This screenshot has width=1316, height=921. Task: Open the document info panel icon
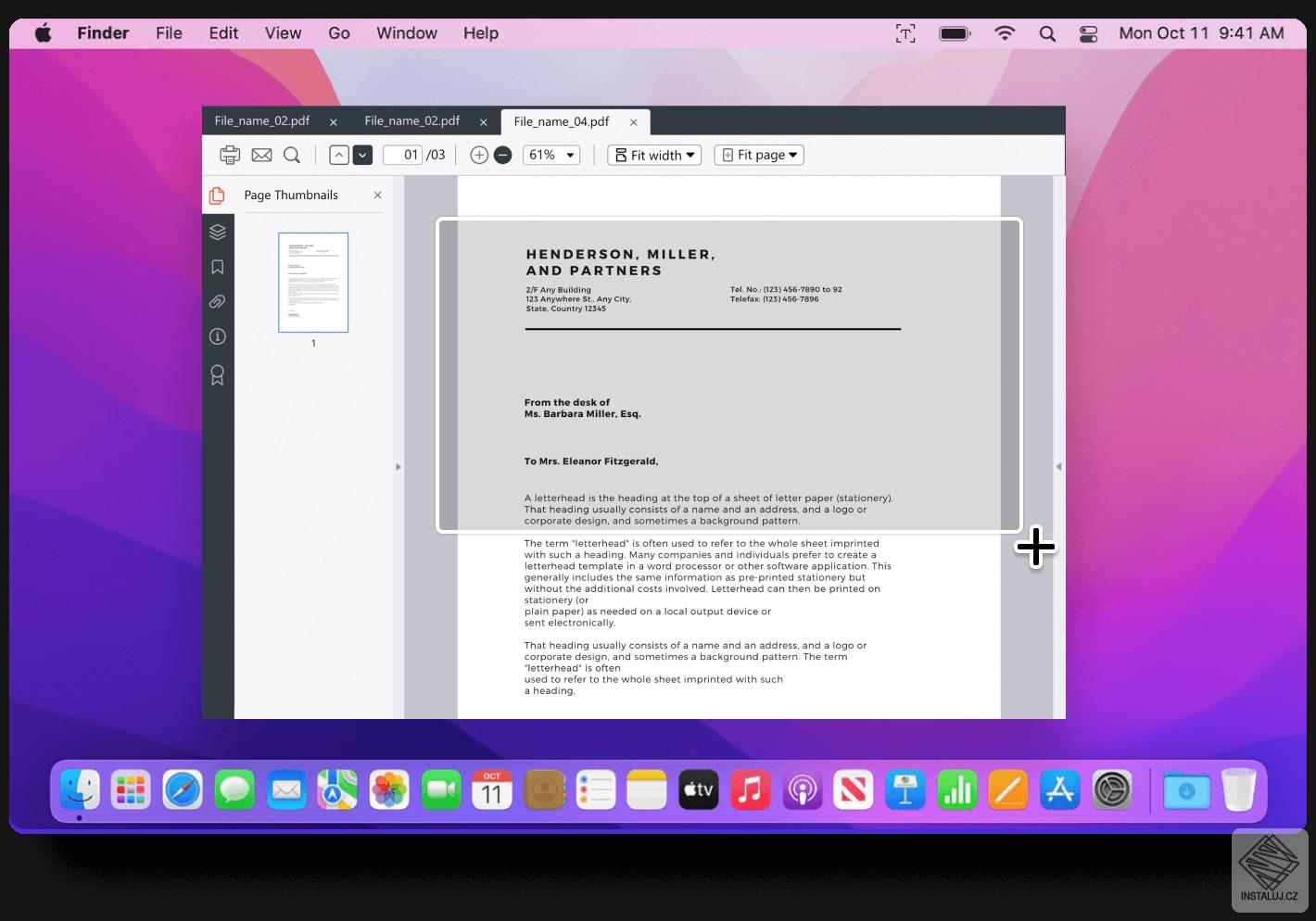[218, 336]
